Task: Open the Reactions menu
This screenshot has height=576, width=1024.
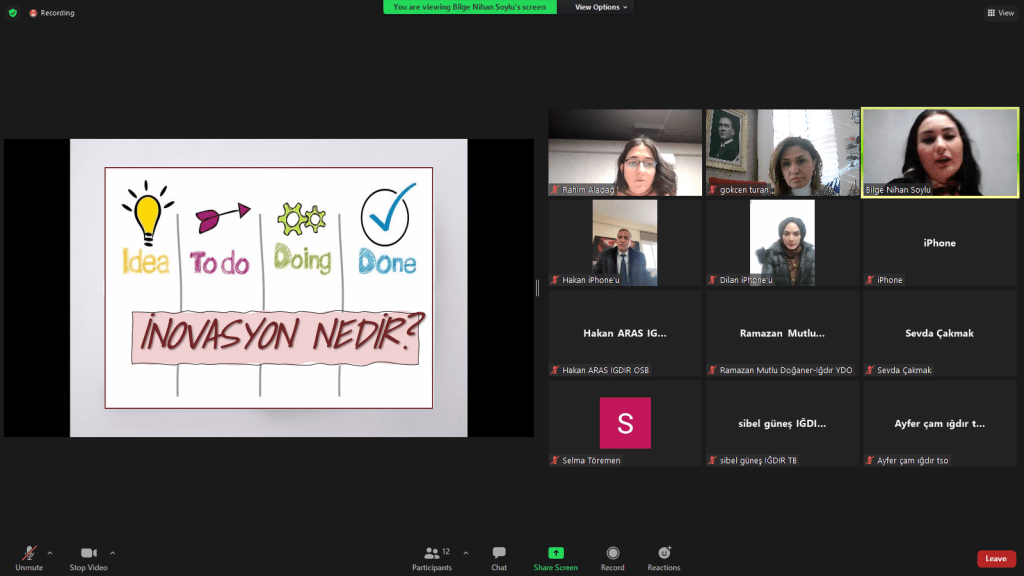Action: point(664,558)
